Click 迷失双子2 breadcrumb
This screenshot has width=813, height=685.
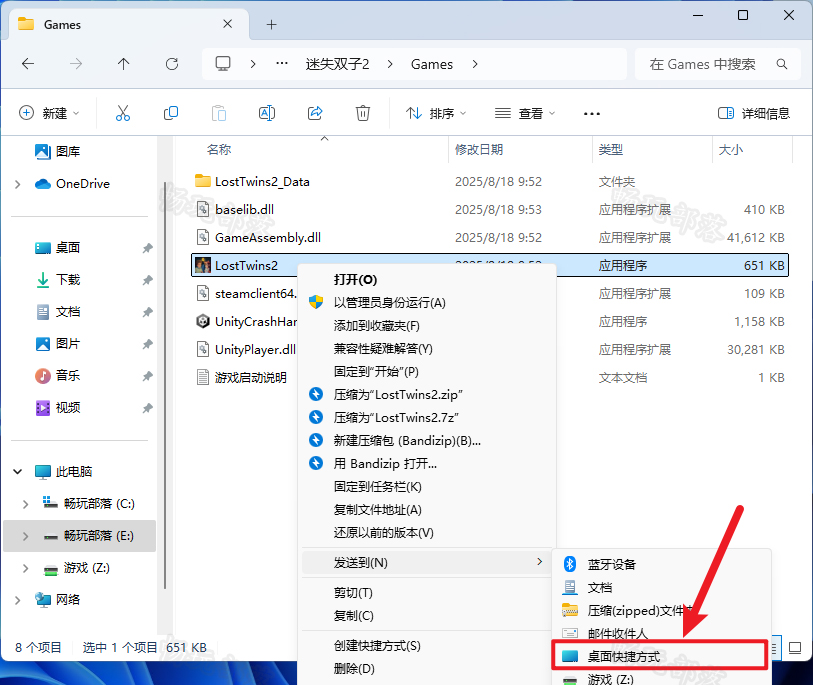[338, 64]
